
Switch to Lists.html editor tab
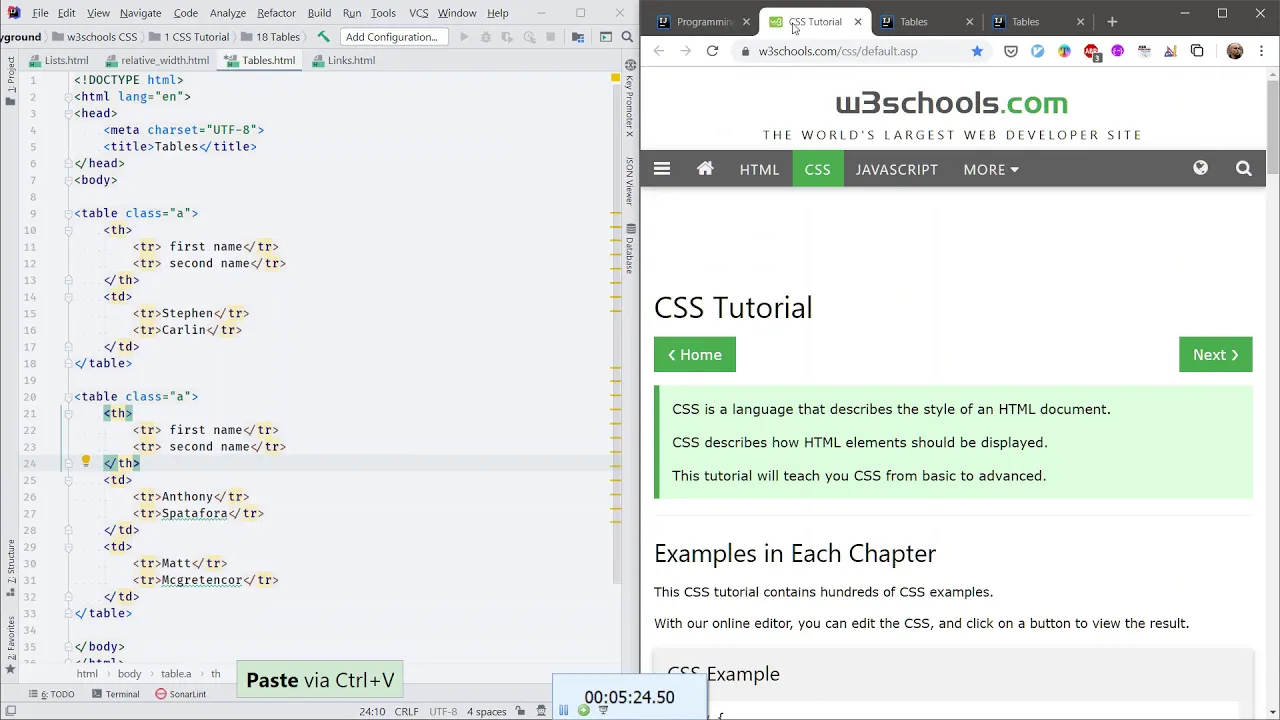[x=58, y=60]
